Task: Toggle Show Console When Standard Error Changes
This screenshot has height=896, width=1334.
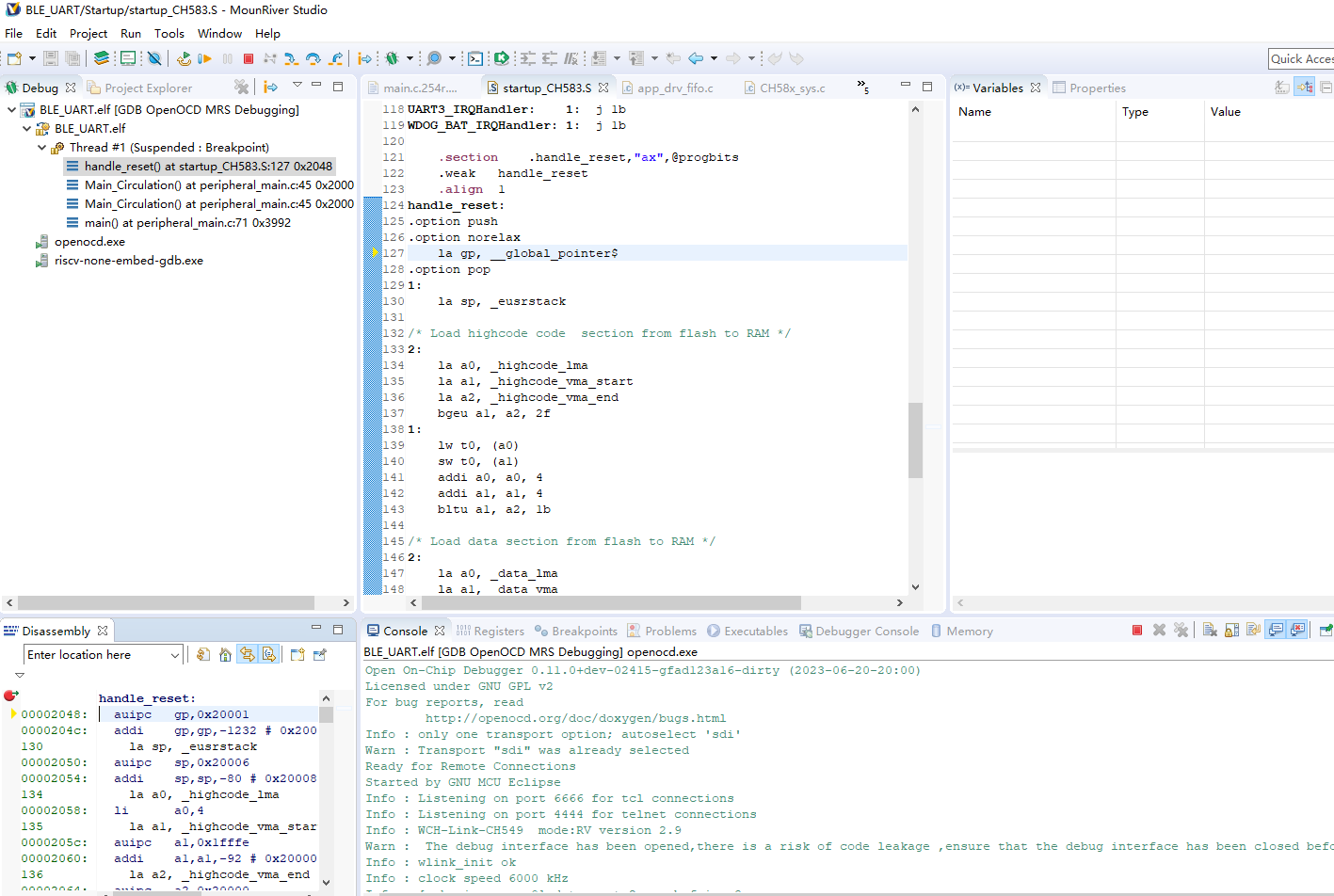Action: point(1298,630)
